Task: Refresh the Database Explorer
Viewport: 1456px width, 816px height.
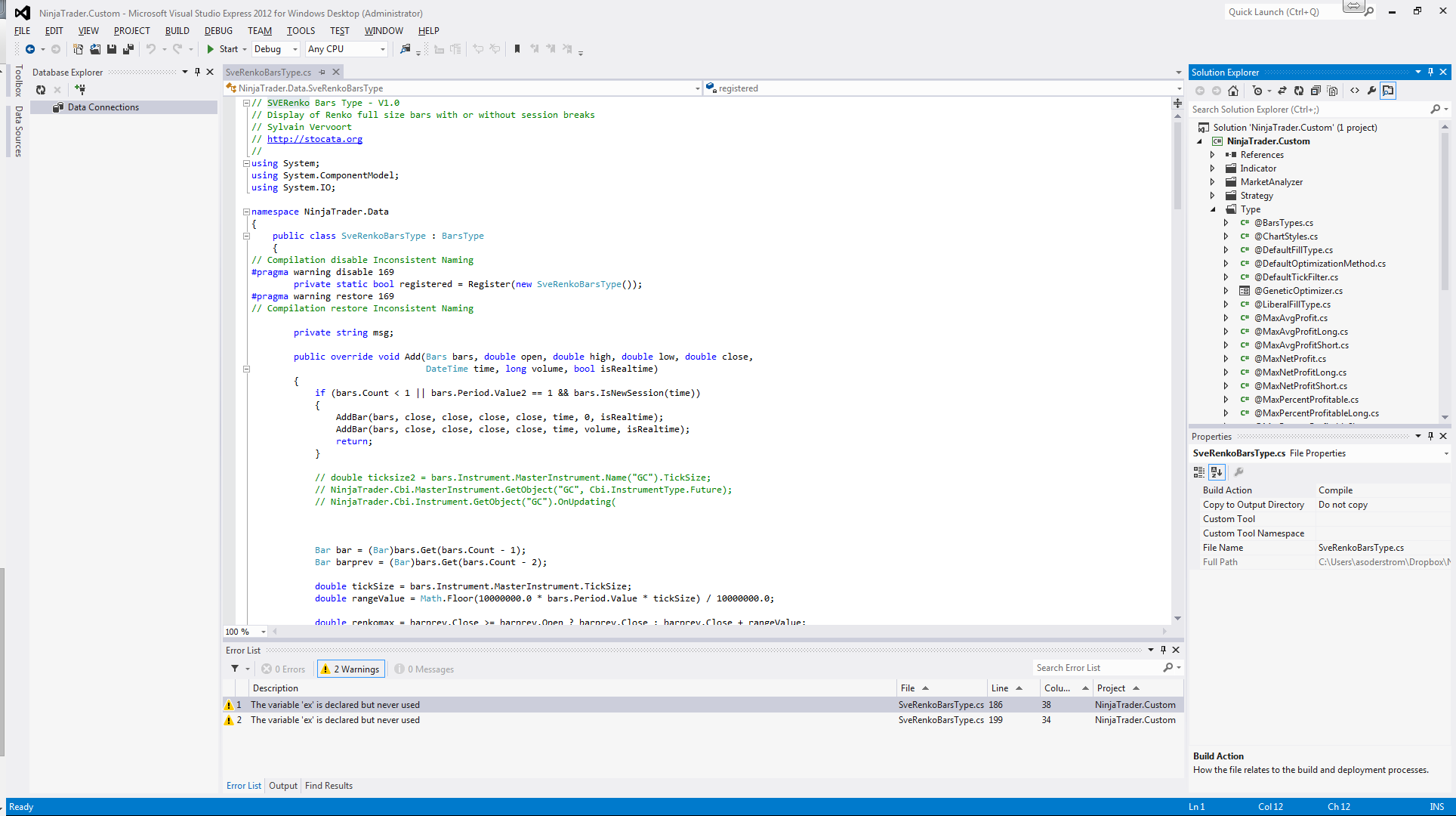Action: (41, 90)
